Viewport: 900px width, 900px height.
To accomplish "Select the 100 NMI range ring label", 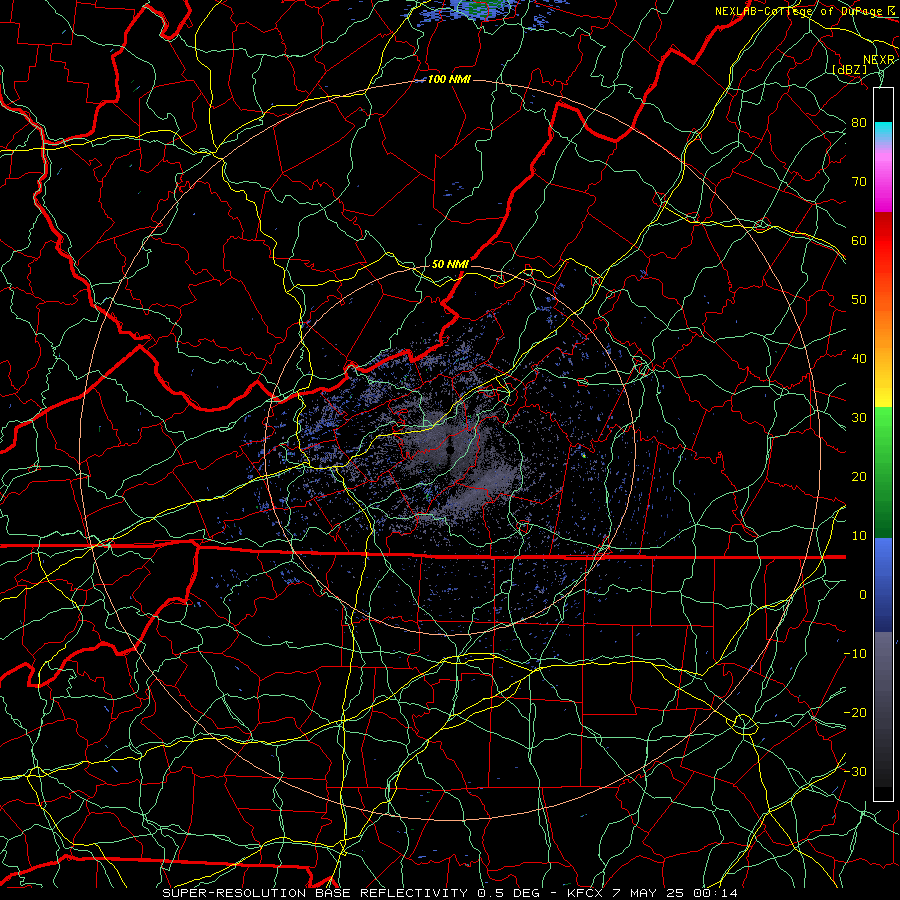I will [449, 79].
